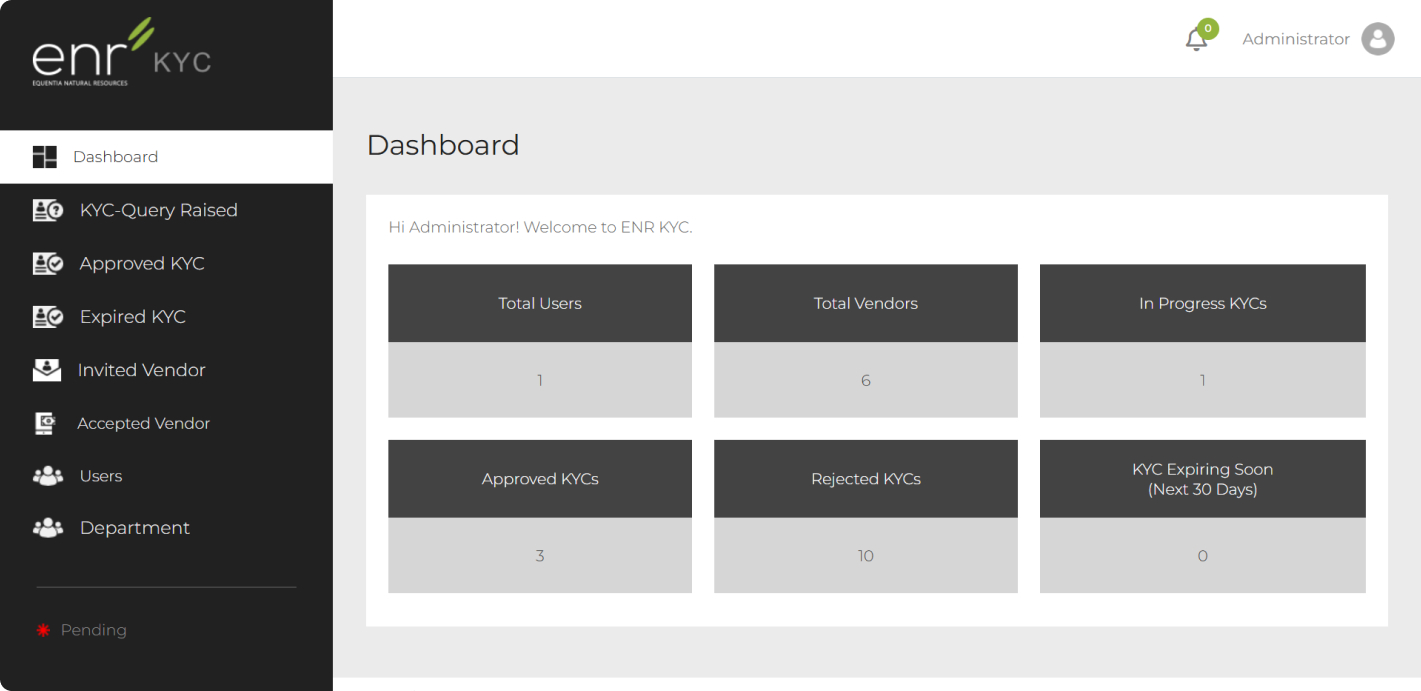
Task: Click the Dashboard grid icon
Action: 45,157
